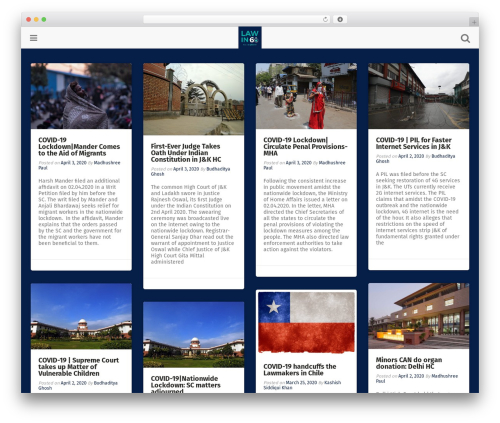Image resolution: width=500 pixels, height=423 pixels.
Task: Click the Chile flag image
Action: click(x=306, y=322)
